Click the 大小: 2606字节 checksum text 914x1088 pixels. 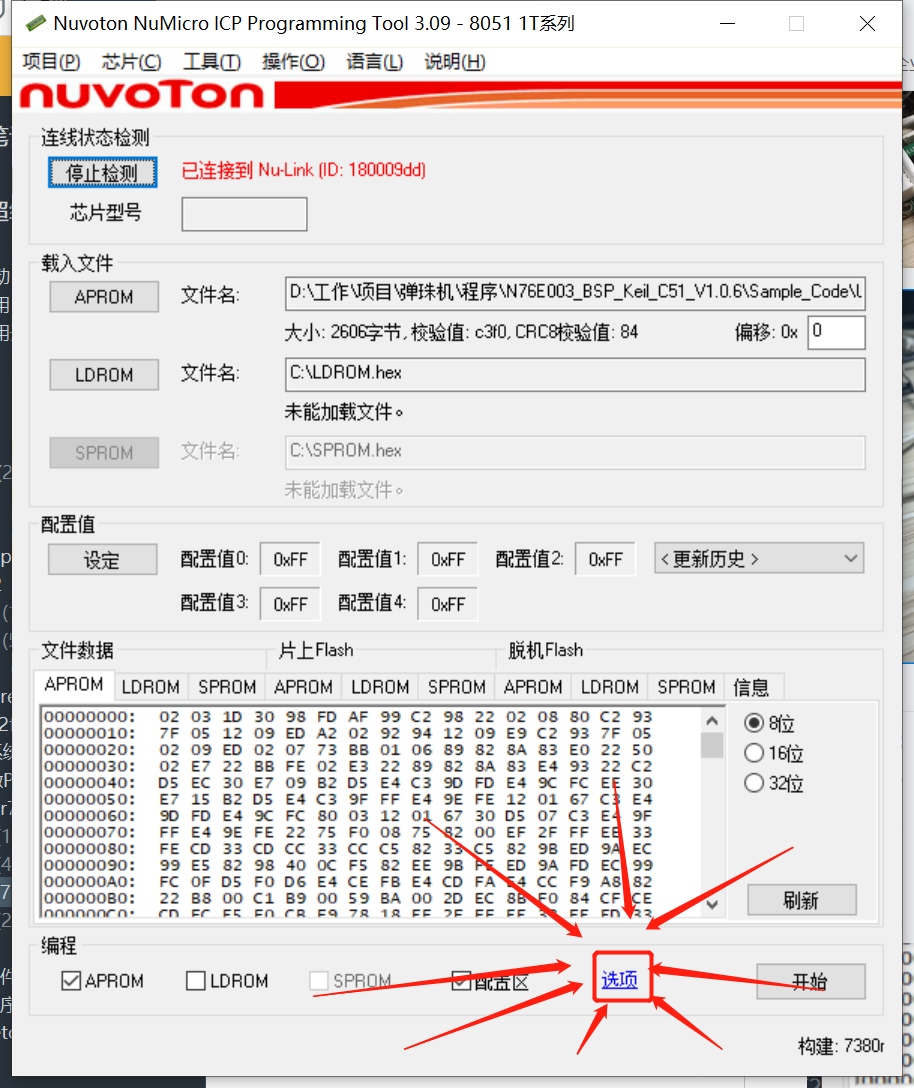[x=462, y=332]
